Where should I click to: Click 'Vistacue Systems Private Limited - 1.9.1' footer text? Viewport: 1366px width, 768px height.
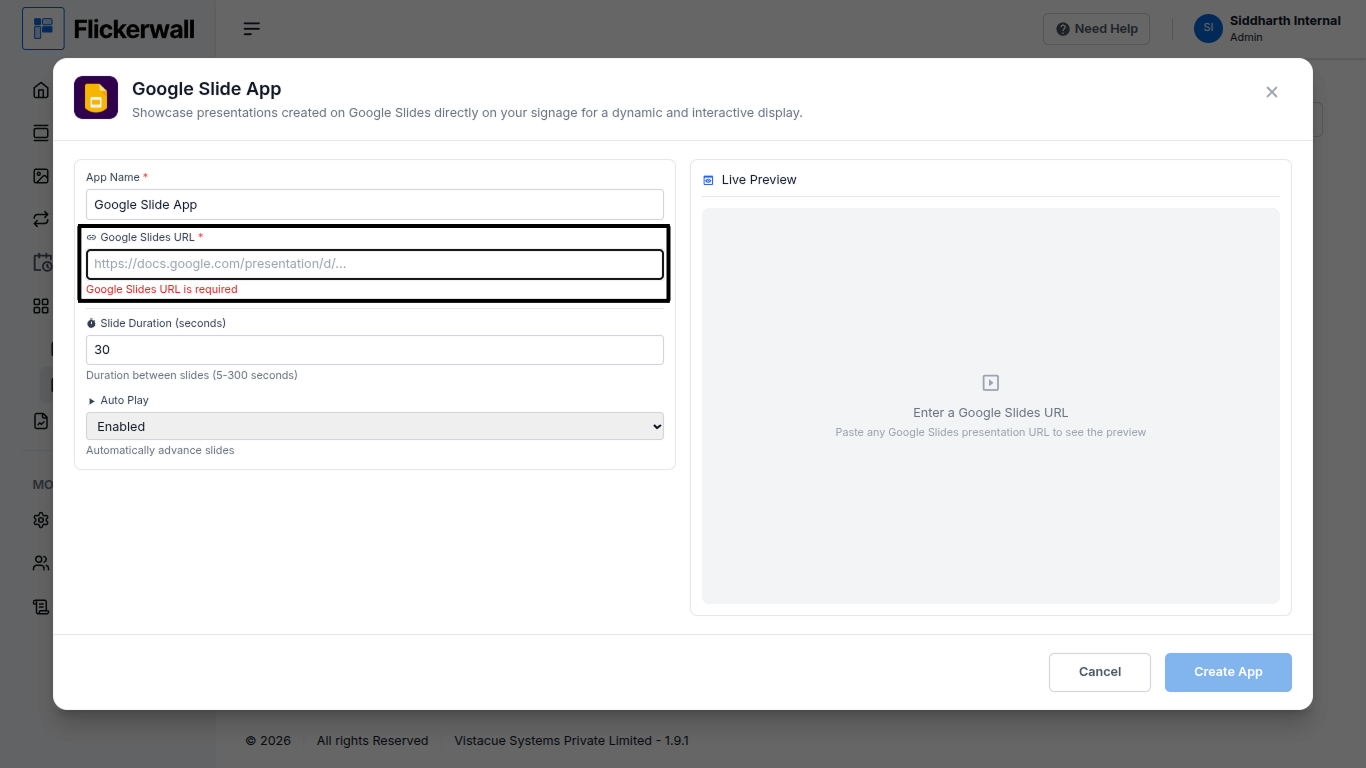572,741
